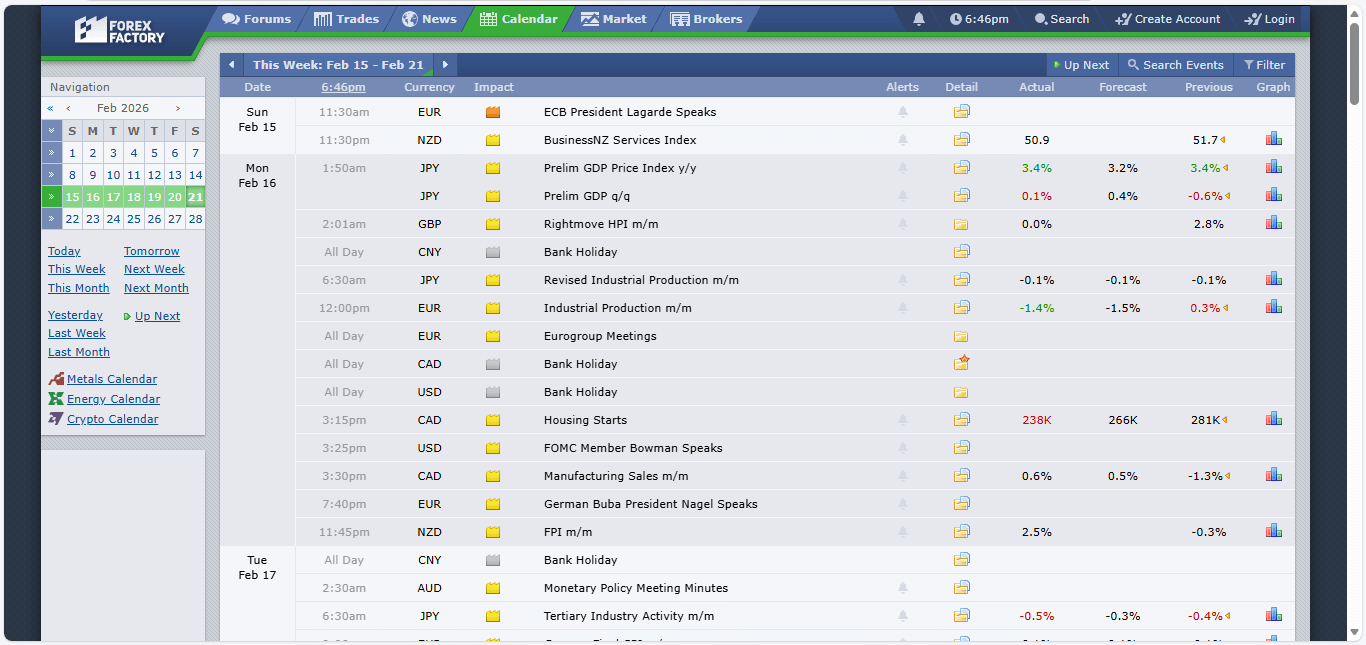Screen dimensions: 1366x645
Task: Click the 6:46pm time column header
Action: 343,87
